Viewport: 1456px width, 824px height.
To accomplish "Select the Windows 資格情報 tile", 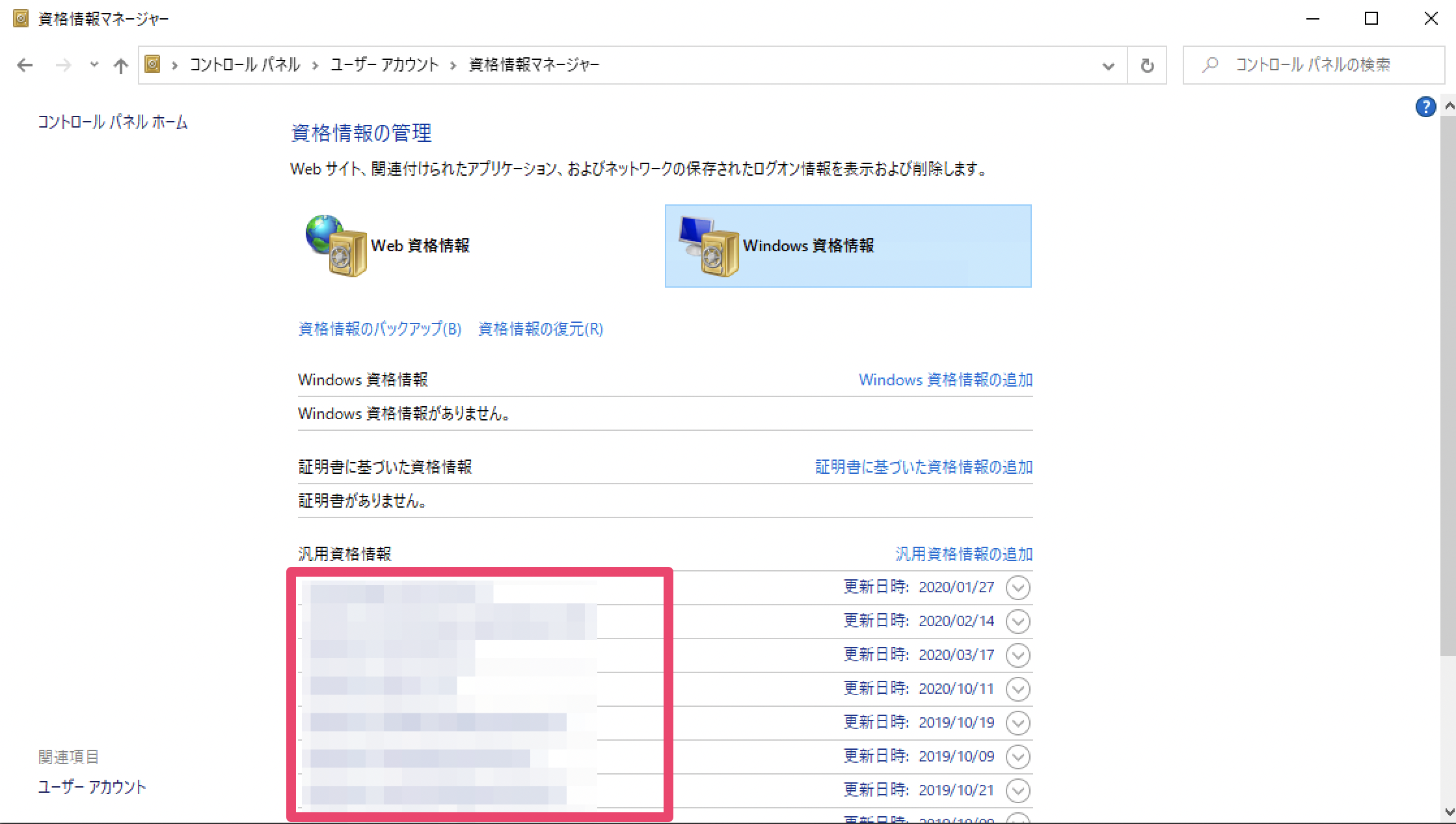I will pyautogui.click(x=848, y=246).
